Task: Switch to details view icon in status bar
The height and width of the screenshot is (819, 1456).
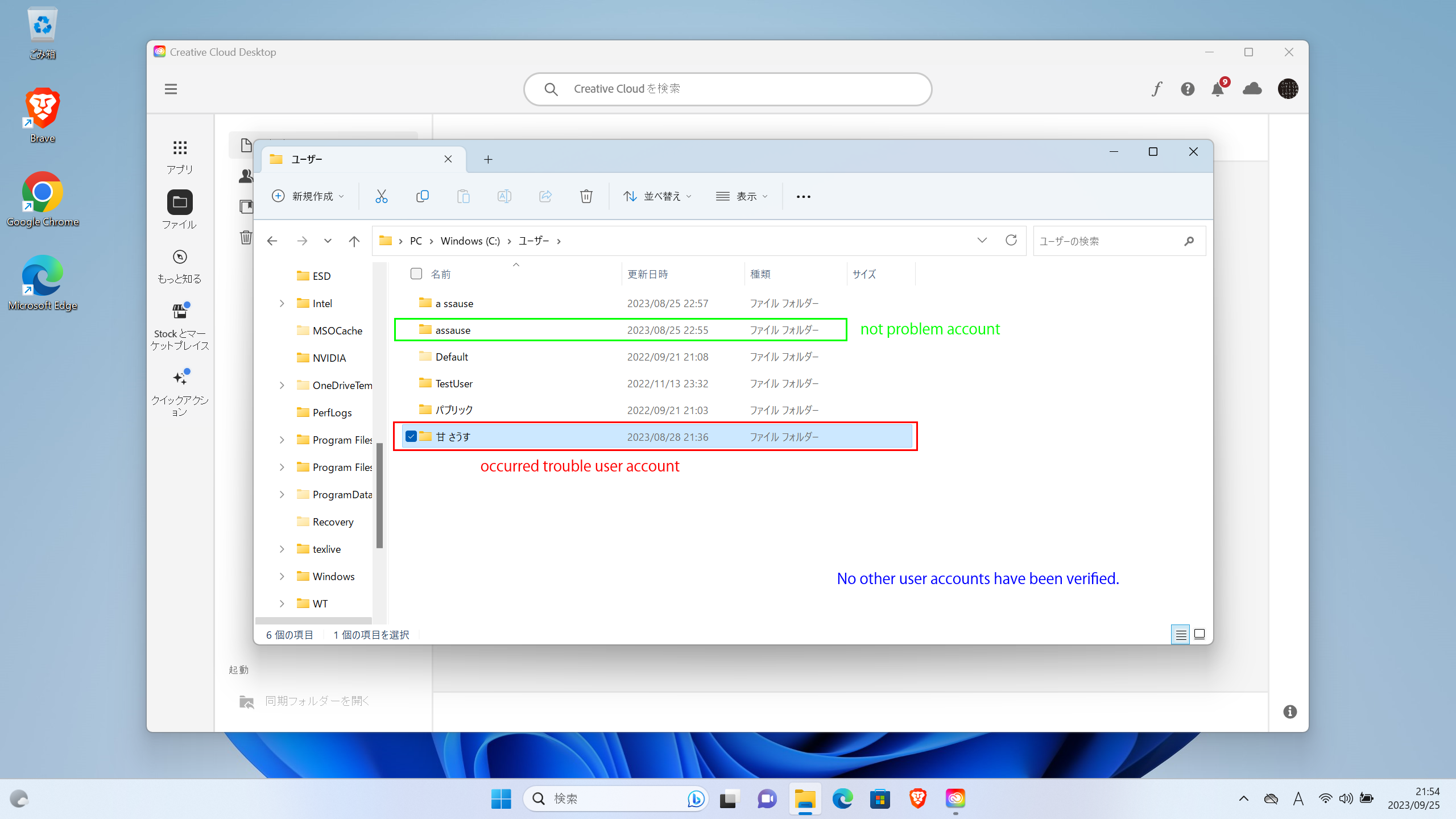Action: [x=1181, y=634]
